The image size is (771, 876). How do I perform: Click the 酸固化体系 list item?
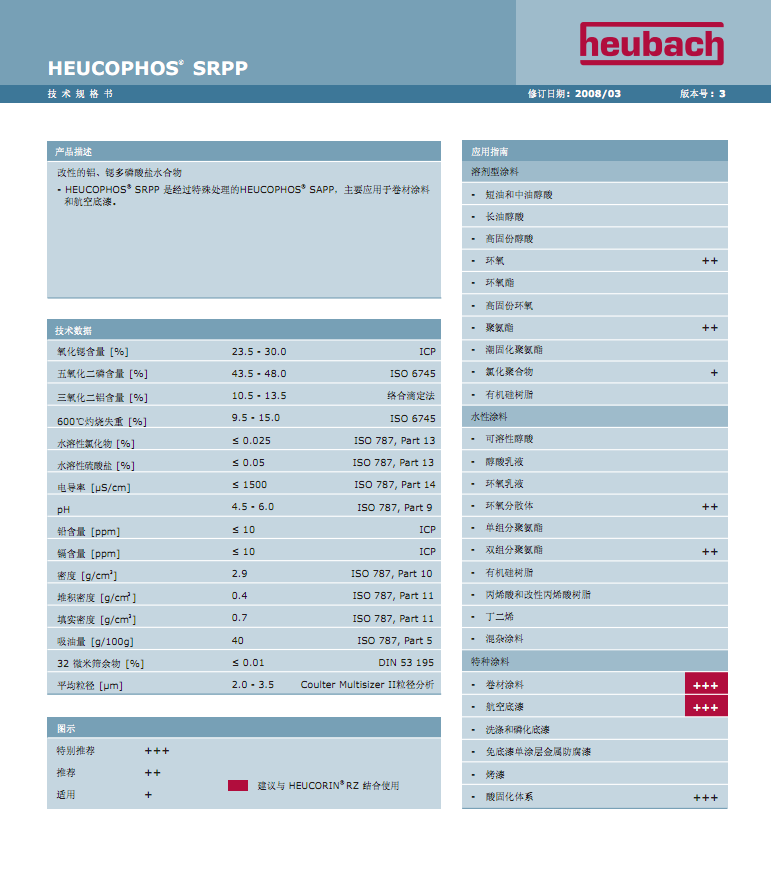[x=509, y=797]
